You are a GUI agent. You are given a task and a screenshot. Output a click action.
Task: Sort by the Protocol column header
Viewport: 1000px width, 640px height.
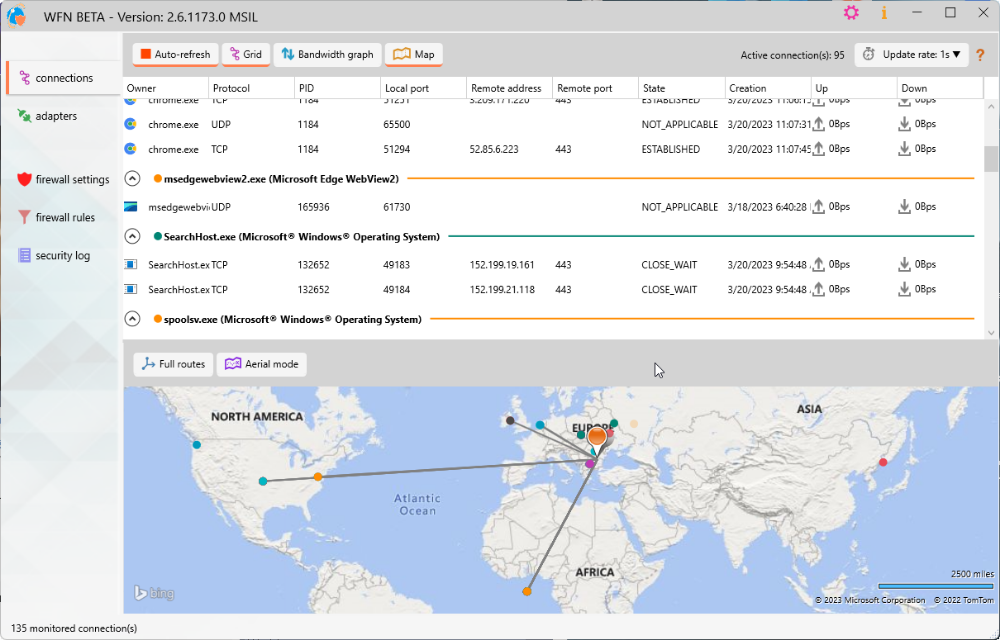click(252, 88)
